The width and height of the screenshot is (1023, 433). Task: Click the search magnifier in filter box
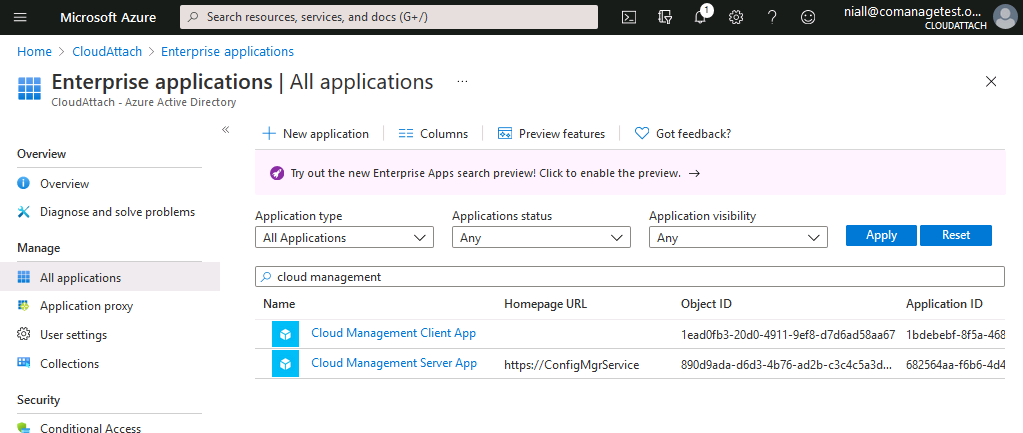(266, 277)
